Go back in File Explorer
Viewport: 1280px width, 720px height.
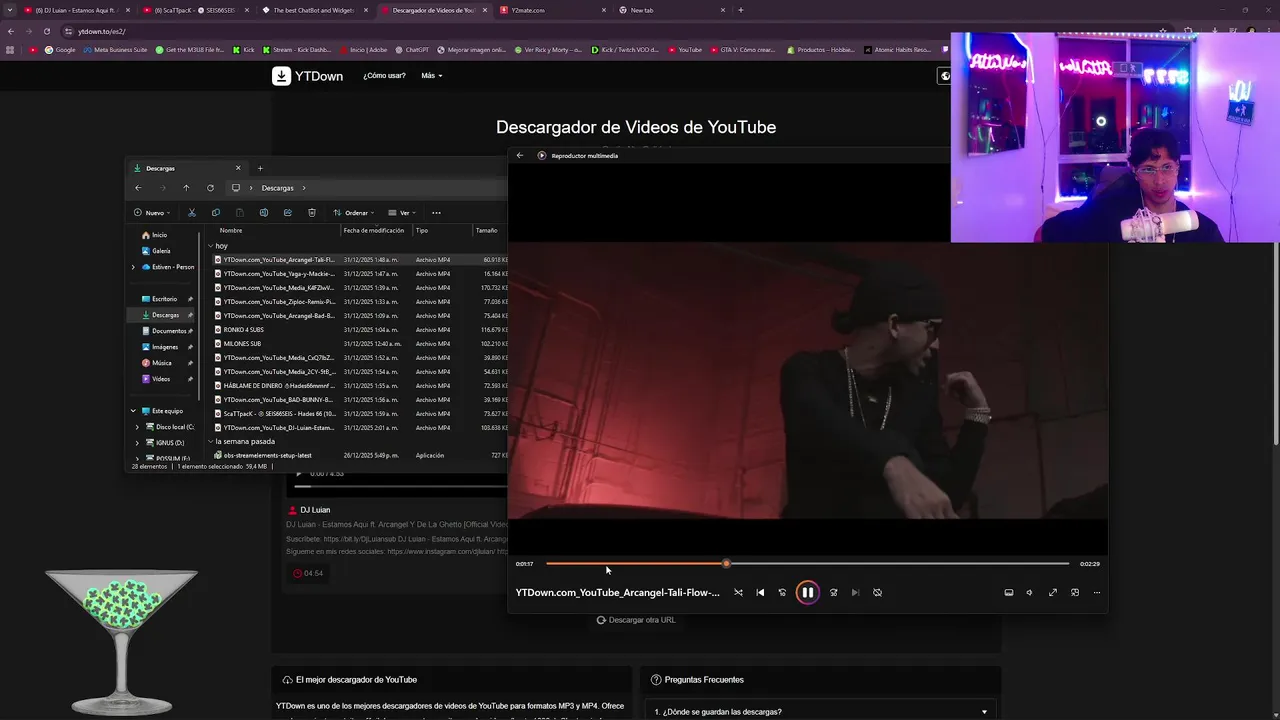(138, 188)
